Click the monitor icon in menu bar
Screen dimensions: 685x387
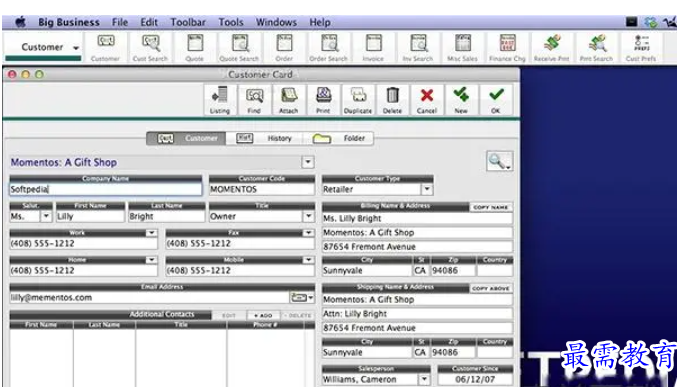631,22
